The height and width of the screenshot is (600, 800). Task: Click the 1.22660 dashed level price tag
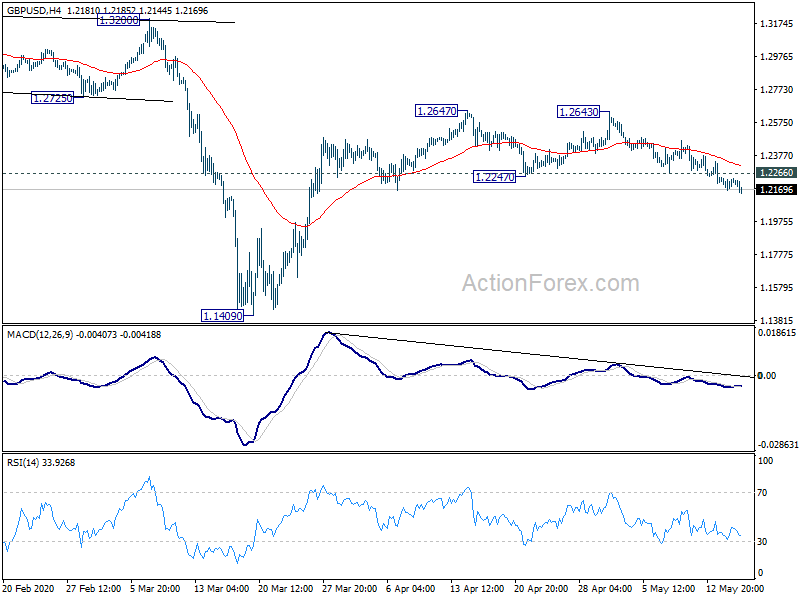pos(777,172)
